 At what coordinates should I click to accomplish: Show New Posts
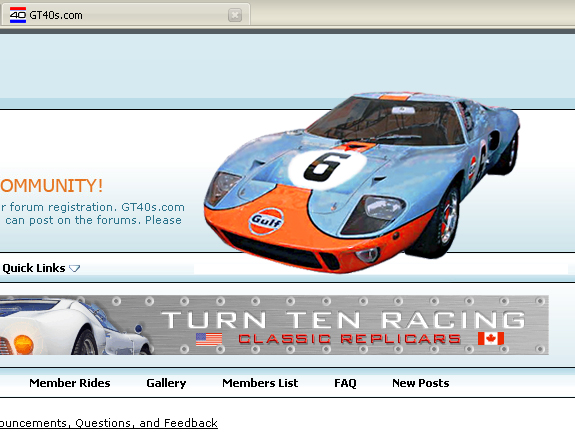(421, 383)
